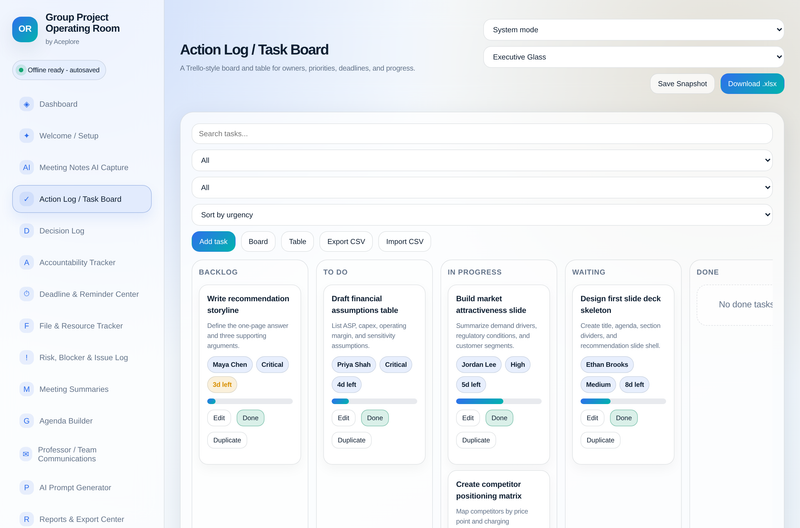Edit Design first slide deck skeleton
800x528 pixels.
[592, 418]
